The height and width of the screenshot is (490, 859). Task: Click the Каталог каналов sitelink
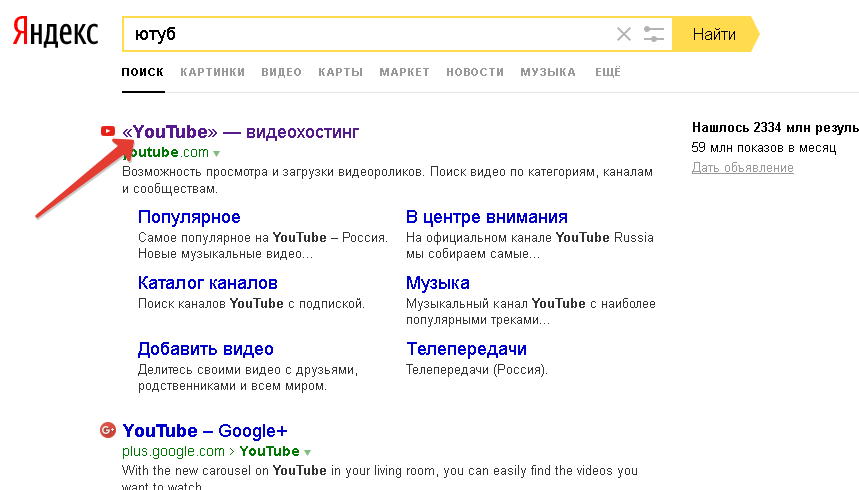tap(207, 283)
